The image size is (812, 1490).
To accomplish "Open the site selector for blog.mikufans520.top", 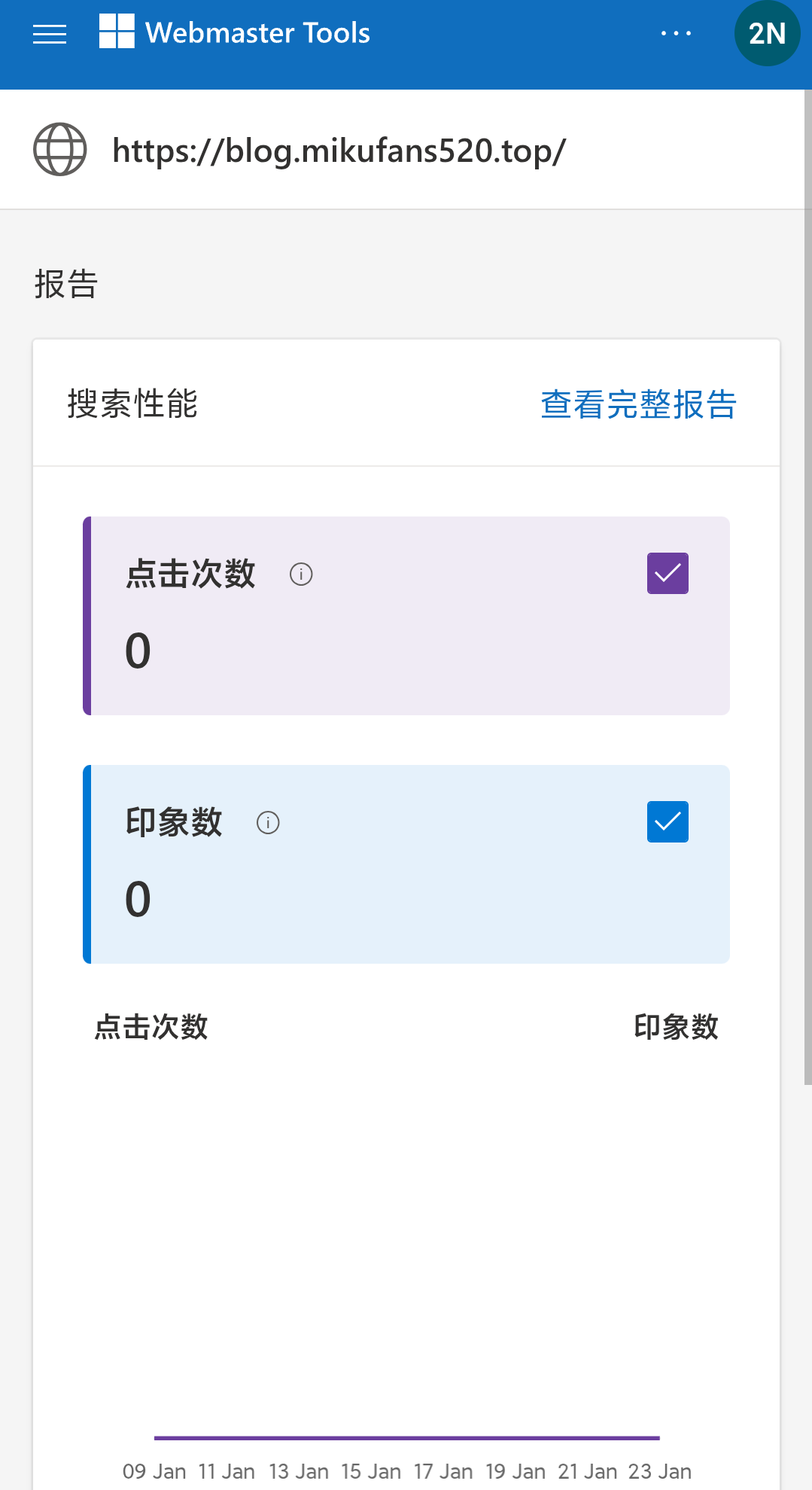I will (339, 150).
